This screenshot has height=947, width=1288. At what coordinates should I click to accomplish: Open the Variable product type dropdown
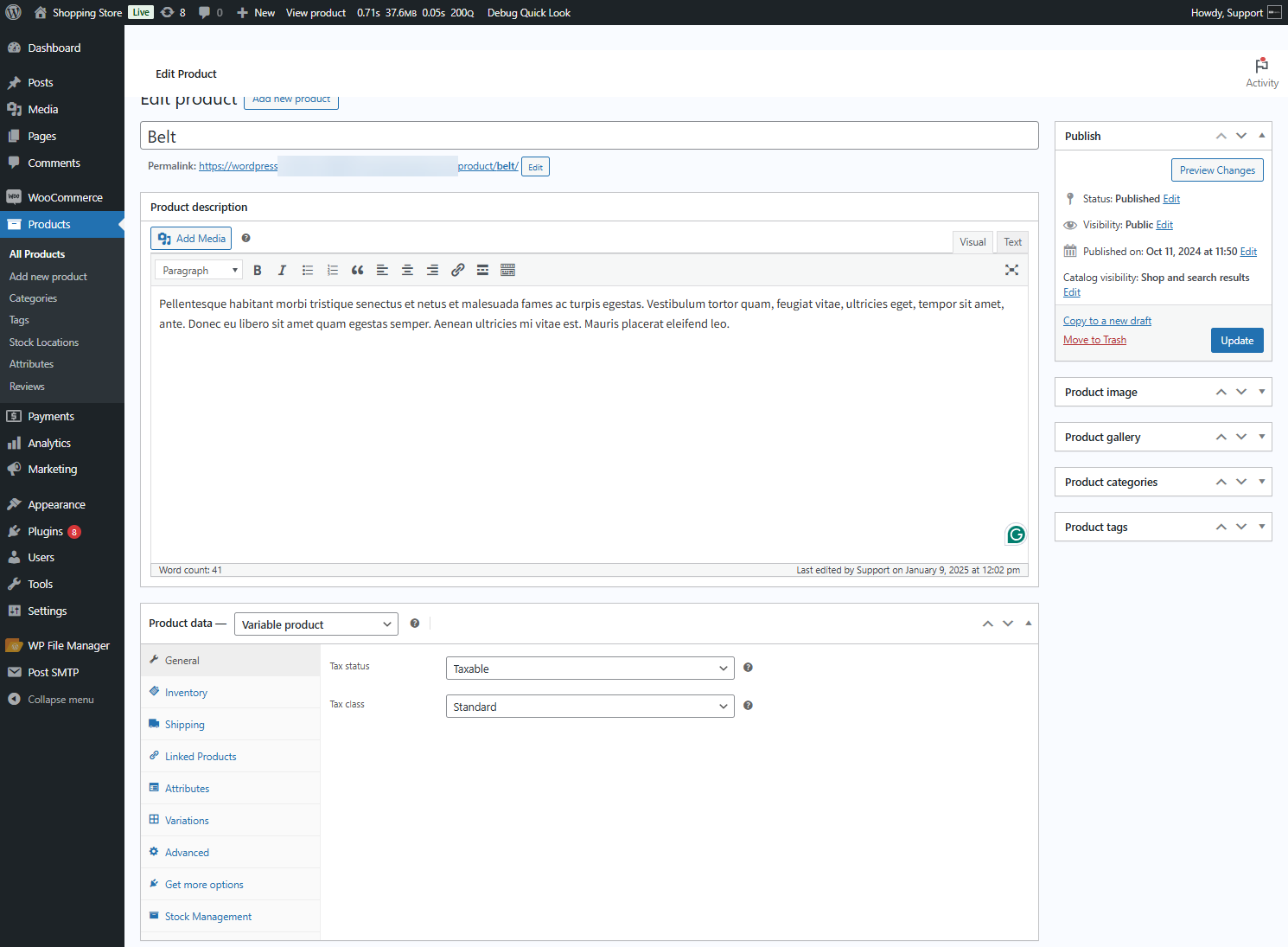pyautogui.click(x=316, y=624)
